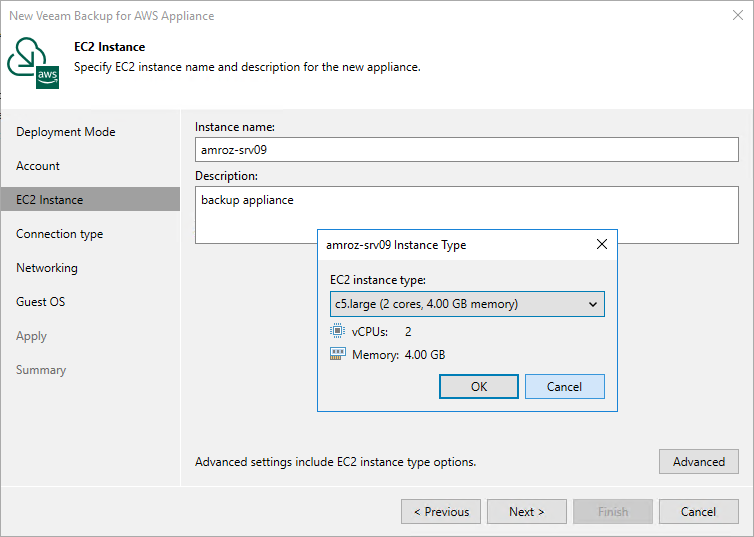Confirm instance type with OK
Viewport: 754px width, 537px height.
click(478, 387)
